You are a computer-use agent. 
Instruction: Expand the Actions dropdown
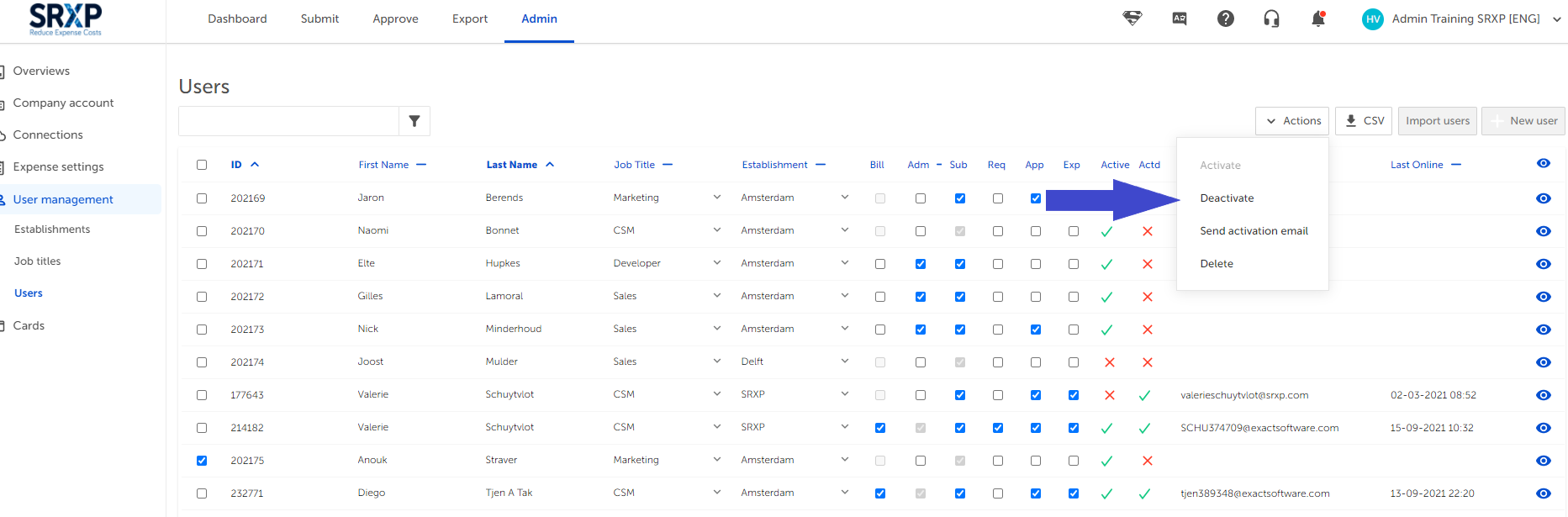(1292, 121)
